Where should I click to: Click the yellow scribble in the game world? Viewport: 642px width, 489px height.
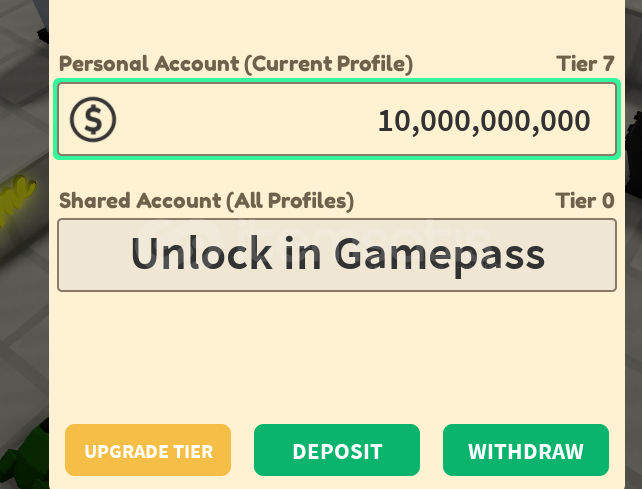pyautogui.click(x=16, y=199)
